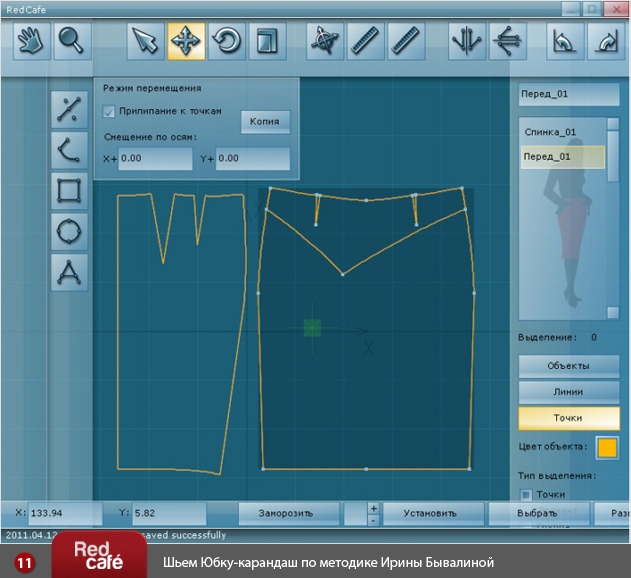Click the 'Копия' button
Image resolution: width=631 pixels, height=578 pixels.
coord(265,122)
